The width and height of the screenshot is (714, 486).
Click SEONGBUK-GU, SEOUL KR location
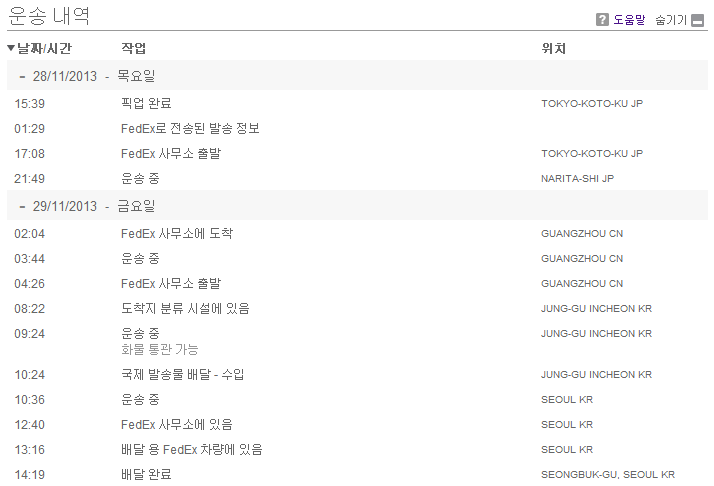click(x=608, y=475)
